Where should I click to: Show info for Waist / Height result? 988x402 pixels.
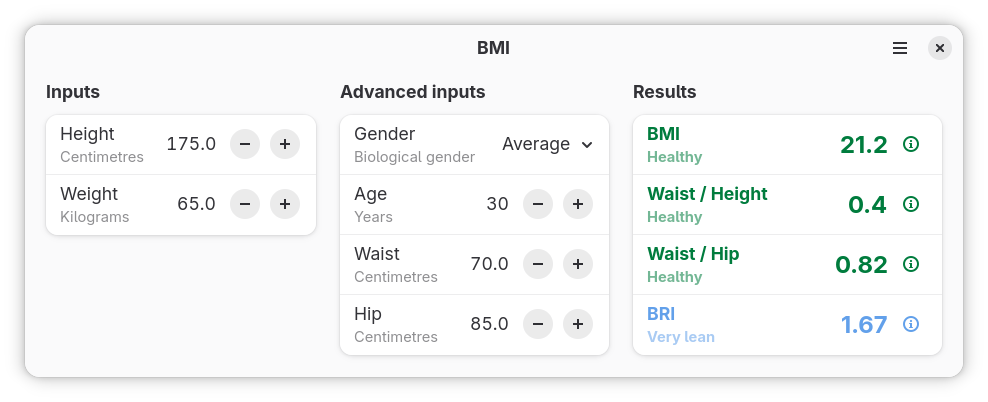point(910,204)
